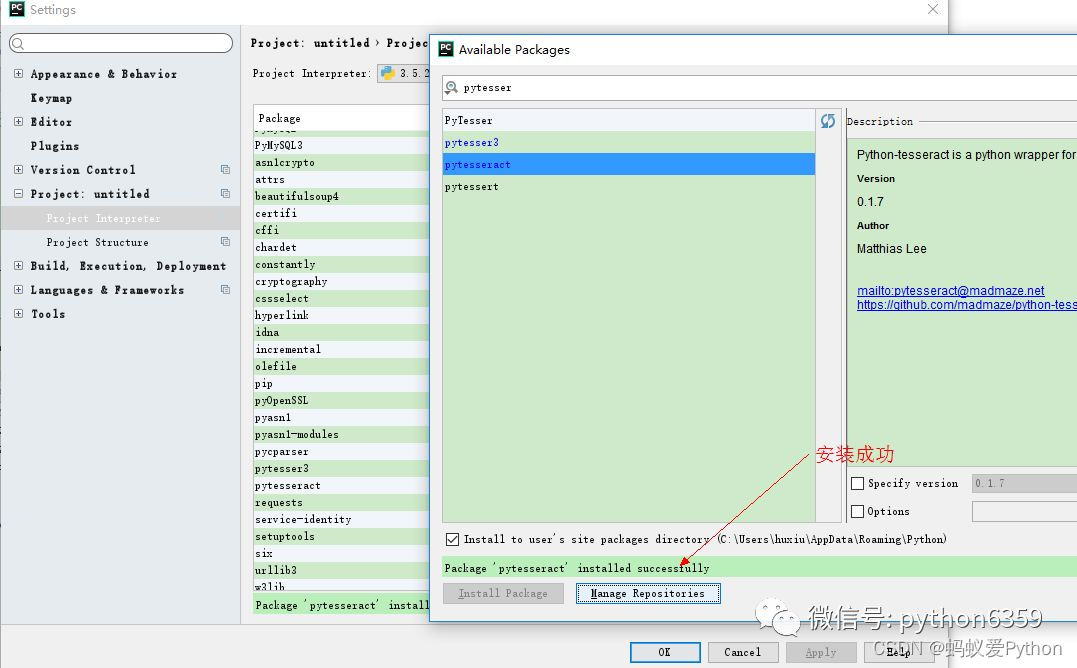Image resolution: width=1077 pixels, height=668 pixels.
Task: Click the Python interpreter icon in dropdown
Action: pyautogui.click(x=387, y=73)
